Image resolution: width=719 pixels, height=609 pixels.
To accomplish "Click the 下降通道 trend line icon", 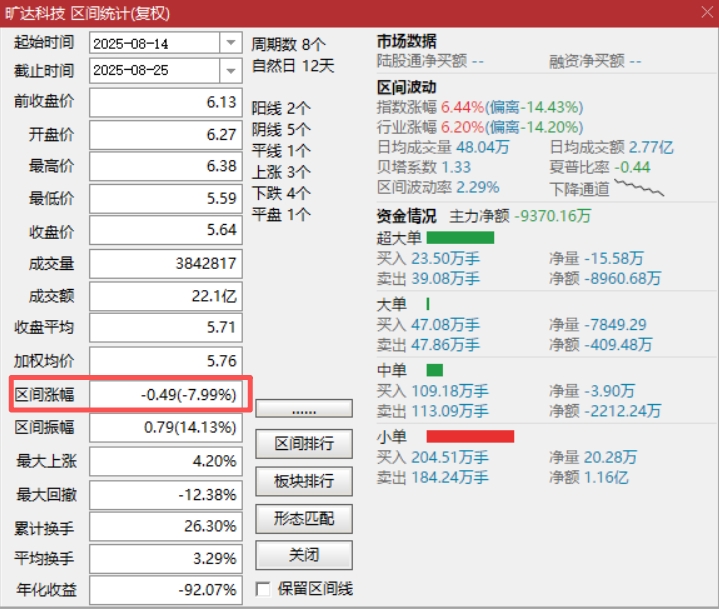I will point(639,188).
